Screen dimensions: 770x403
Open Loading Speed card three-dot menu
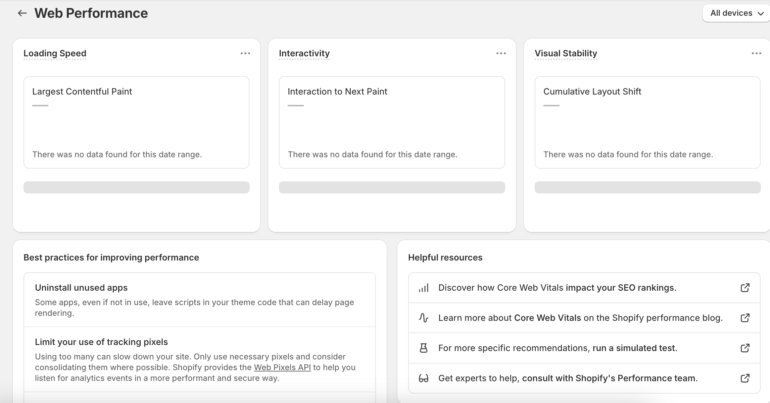click(x=245, y=54)
